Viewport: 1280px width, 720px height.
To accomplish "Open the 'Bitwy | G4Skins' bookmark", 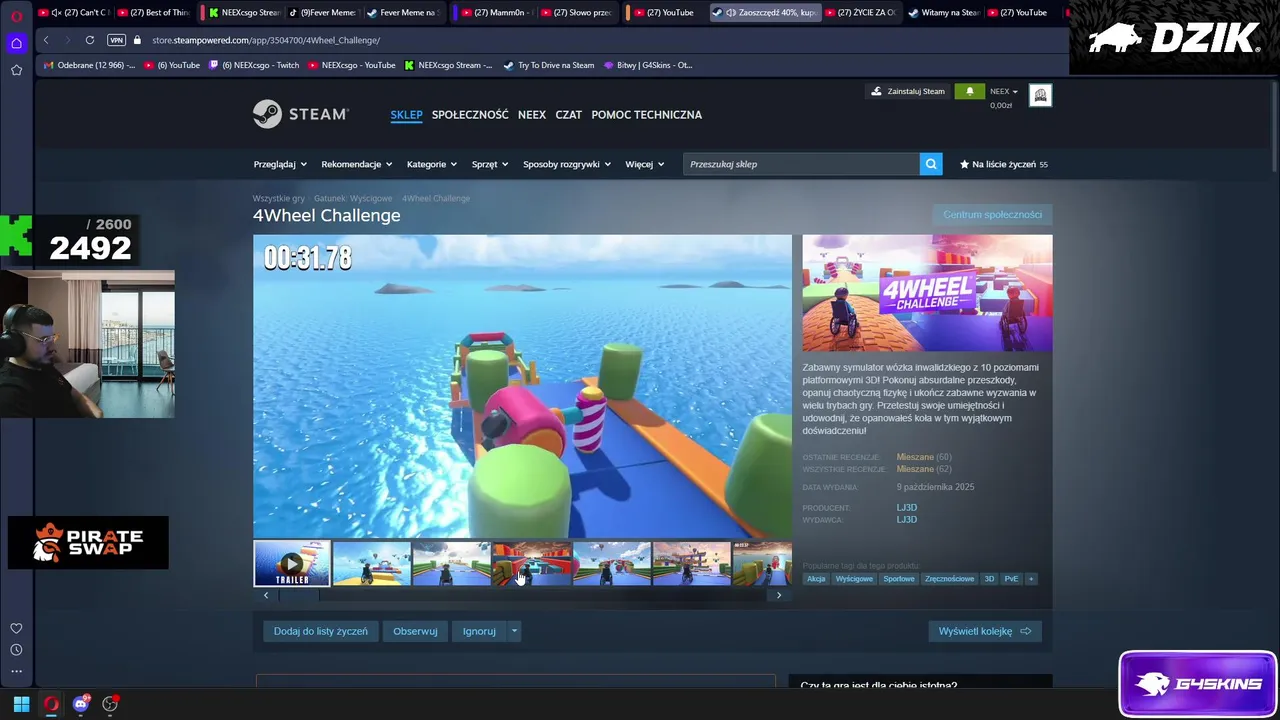I will [648, 65].
